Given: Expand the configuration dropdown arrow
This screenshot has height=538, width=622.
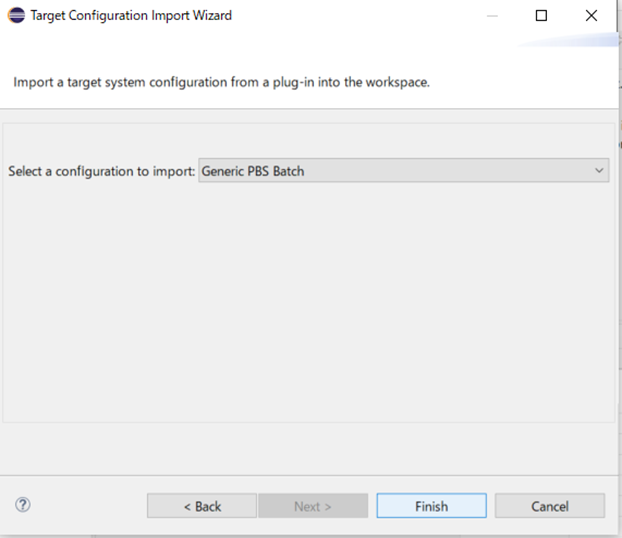Looking at the screenshot, I should [x=599, y=171].
